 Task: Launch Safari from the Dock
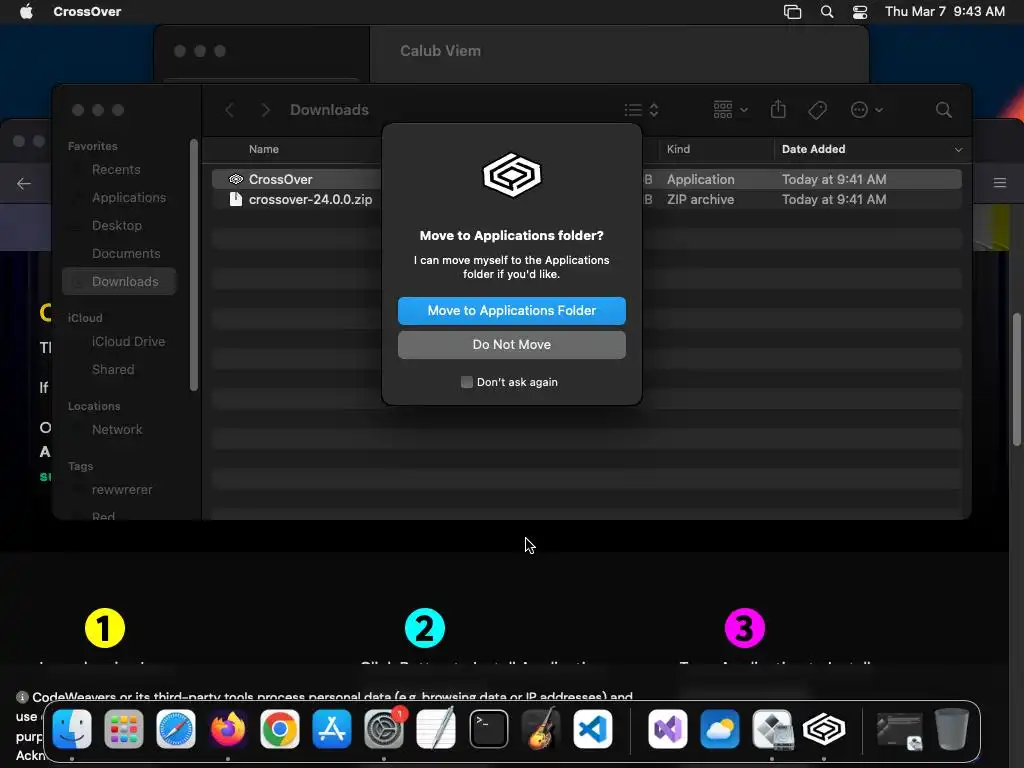pyautogui.click(x=176, y=729)
